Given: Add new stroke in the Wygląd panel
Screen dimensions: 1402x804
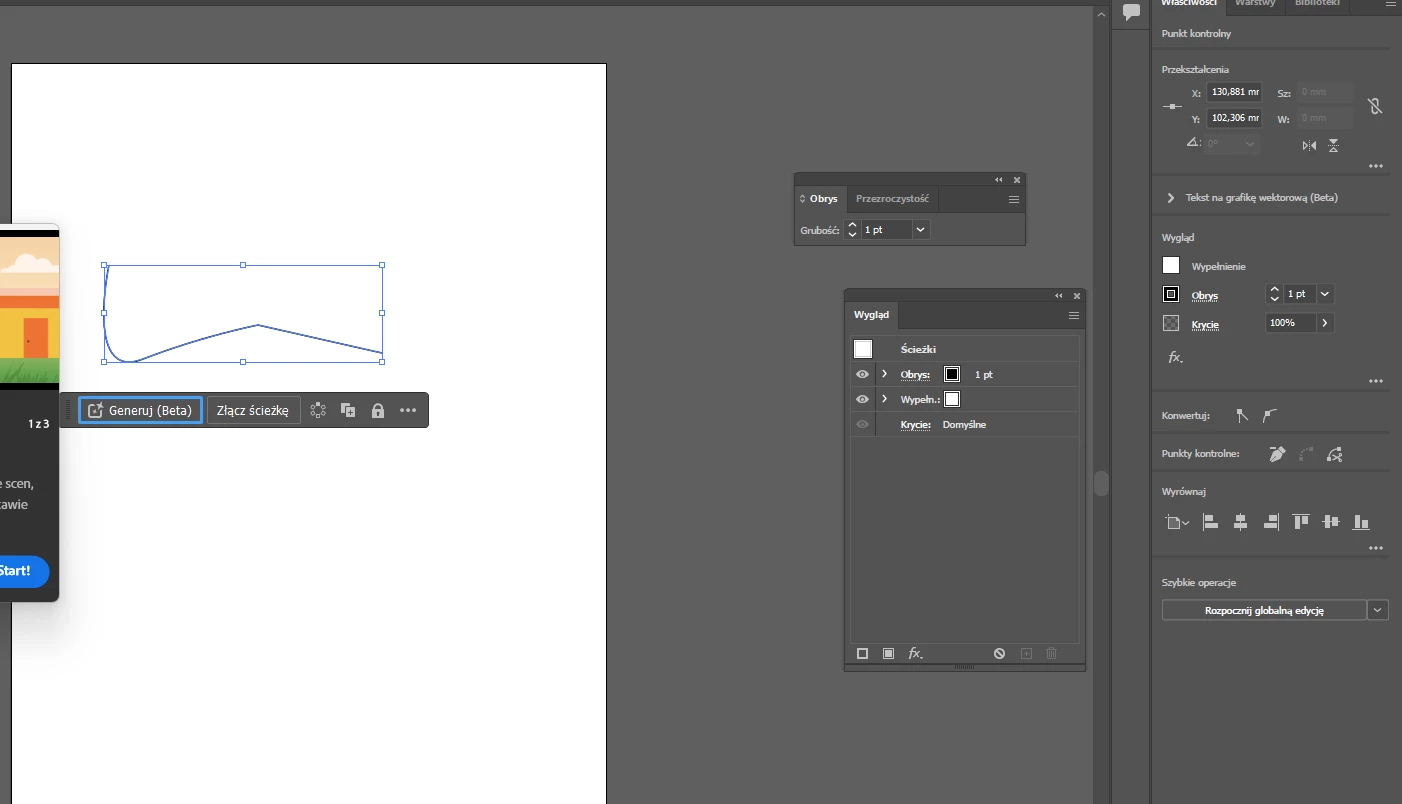Looking at the screenshot, I should (x=862, y=654).
